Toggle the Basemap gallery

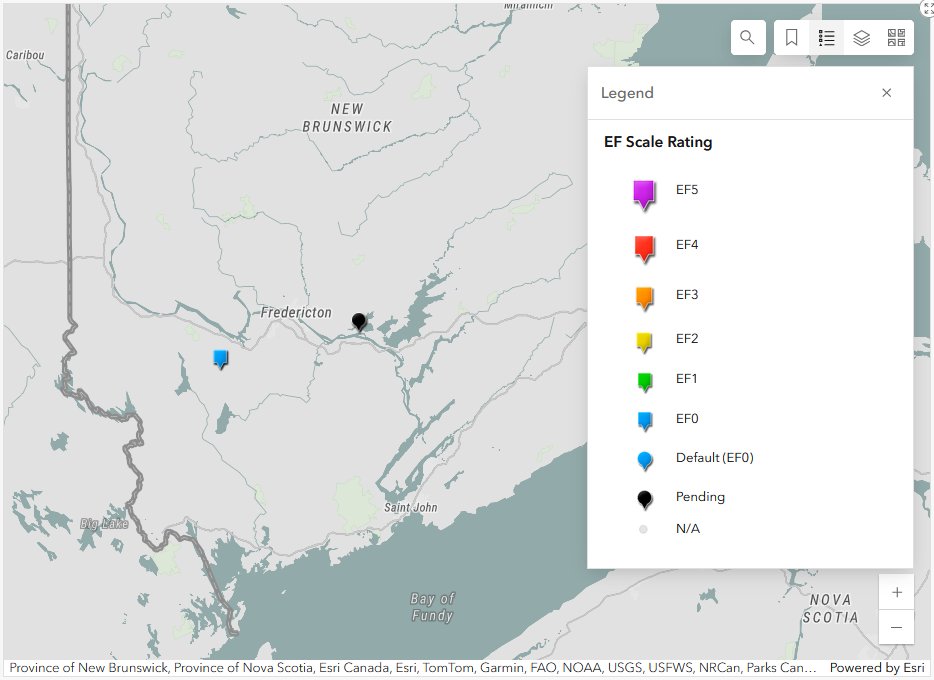tap(897, 37)
